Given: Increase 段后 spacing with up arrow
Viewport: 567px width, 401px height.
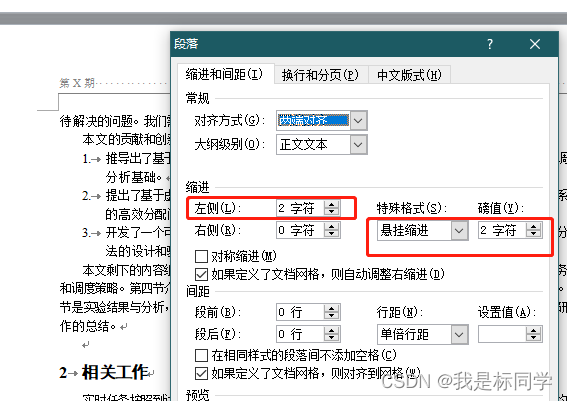Looking at the screenshot, I should pos(331,330).
